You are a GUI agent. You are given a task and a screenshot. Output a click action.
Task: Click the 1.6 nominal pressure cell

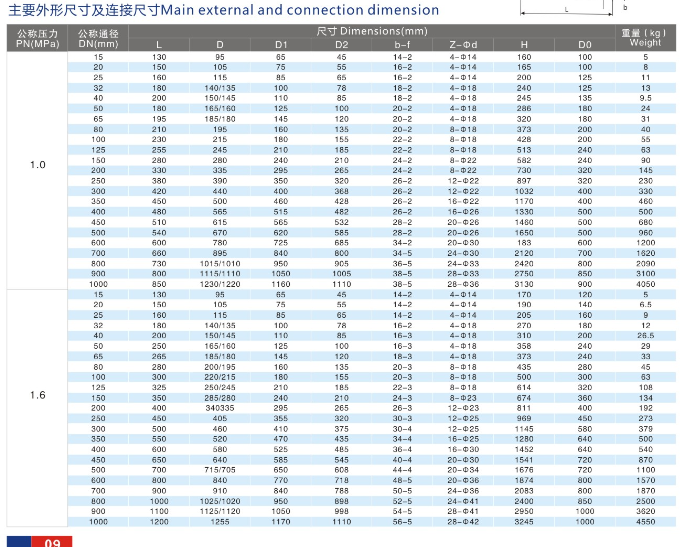37,395
